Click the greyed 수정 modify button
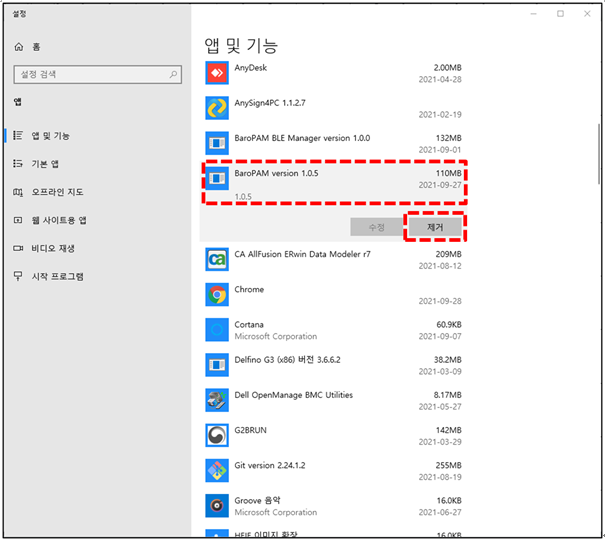The width and height of the screenshot is (605, 541). click(x=377, y=227)
